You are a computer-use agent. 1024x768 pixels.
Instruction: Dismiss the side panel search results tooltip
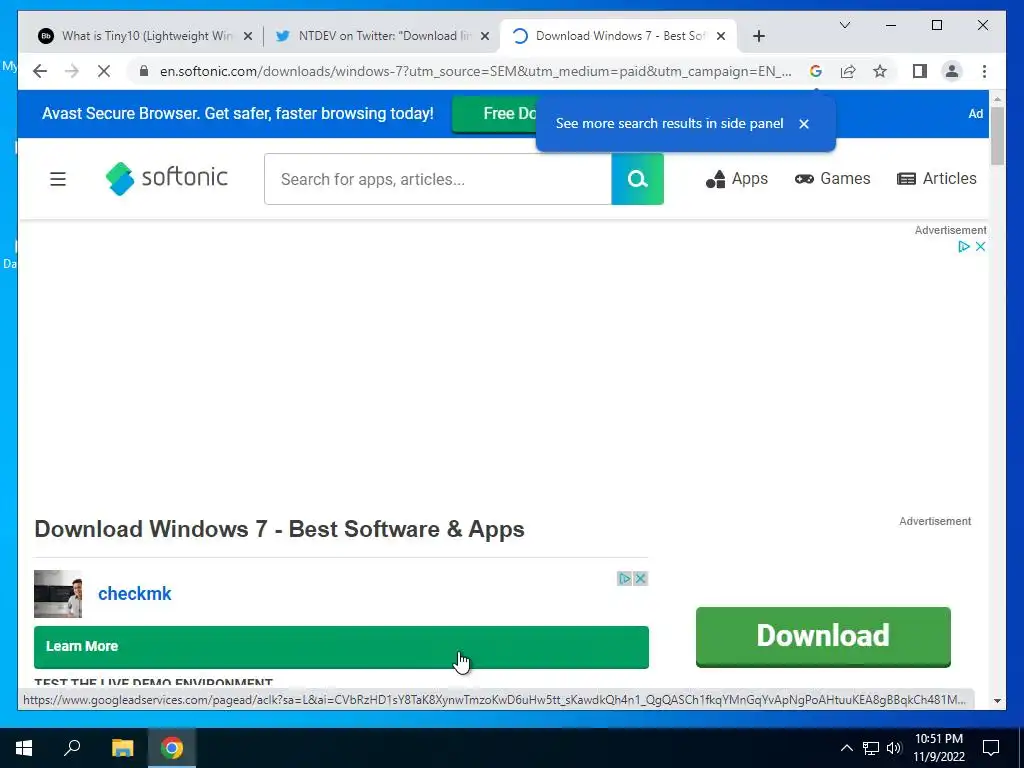pyautogui.click(x=804, y=123)
